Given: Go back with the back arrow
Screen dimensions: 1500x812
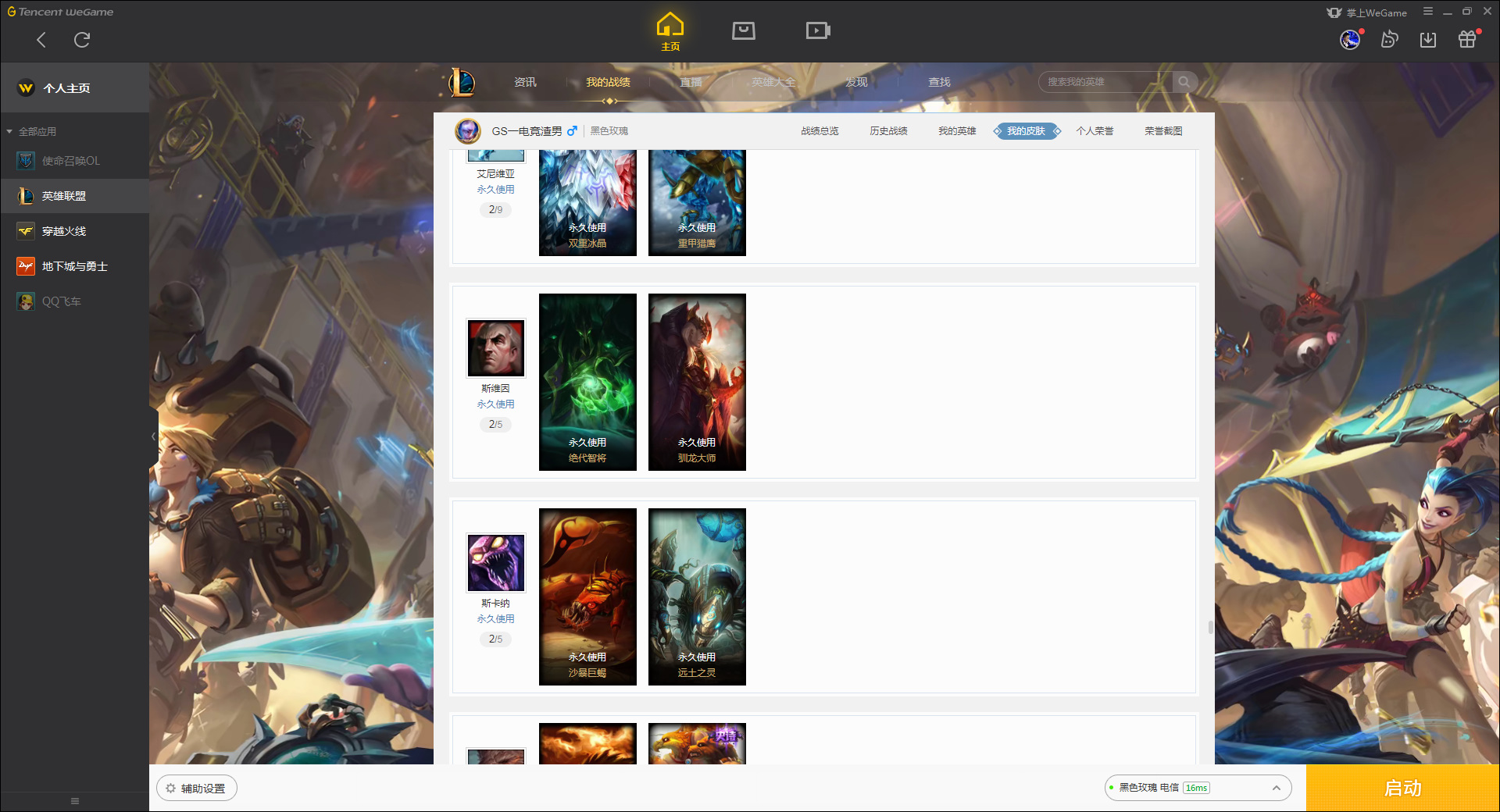Looking at the screenshot, I should click(x=41, y=40).
